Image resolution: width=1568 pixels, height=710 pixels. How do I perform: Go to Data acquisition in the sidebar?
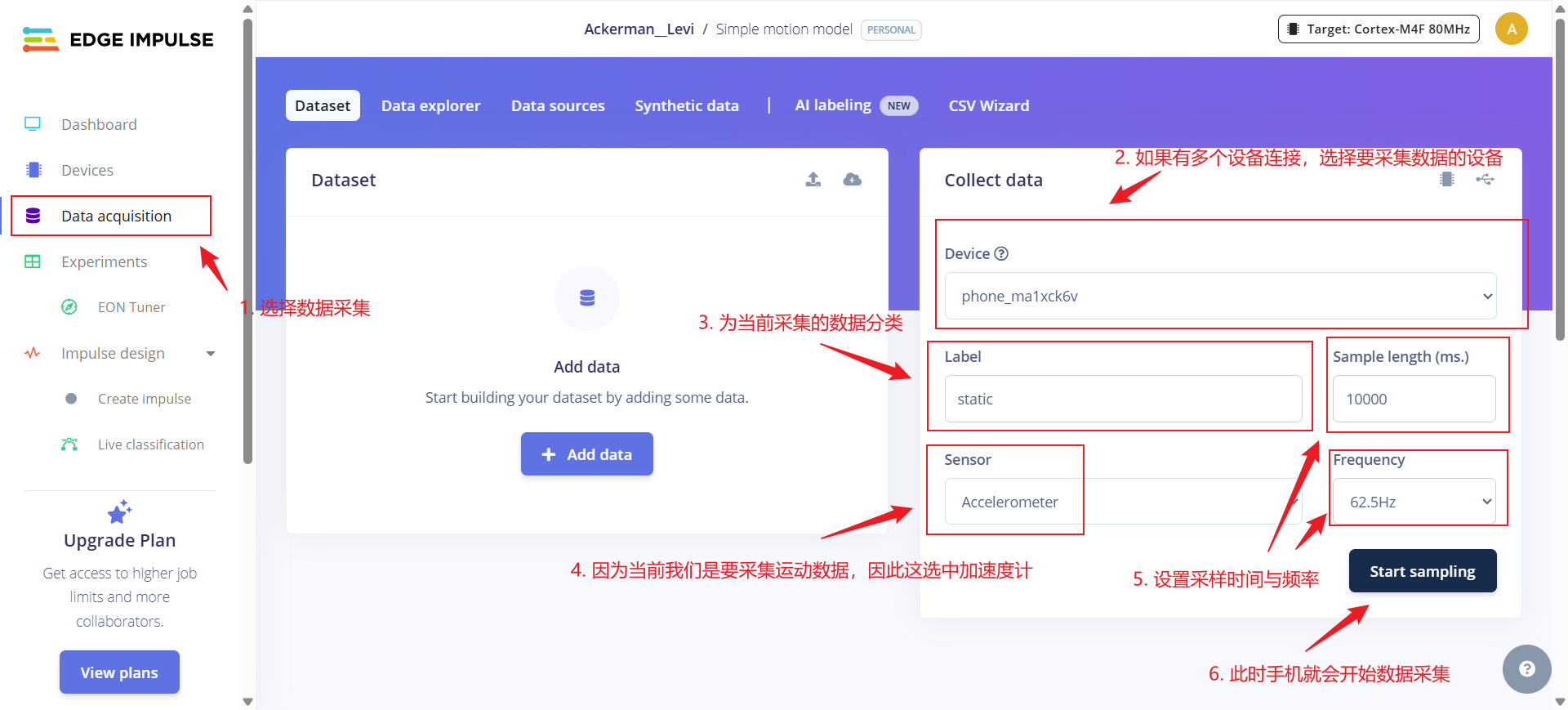(116, 216)
